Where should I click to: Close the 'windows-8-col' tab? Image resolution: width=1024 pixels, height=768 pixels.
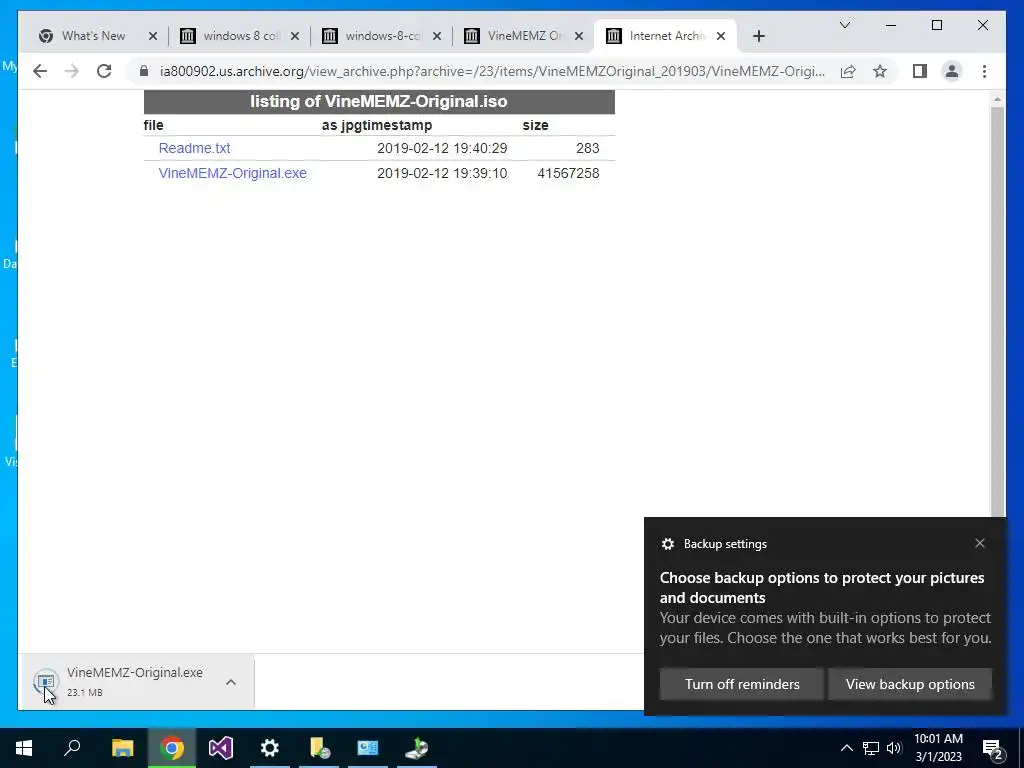pos(437,37)
